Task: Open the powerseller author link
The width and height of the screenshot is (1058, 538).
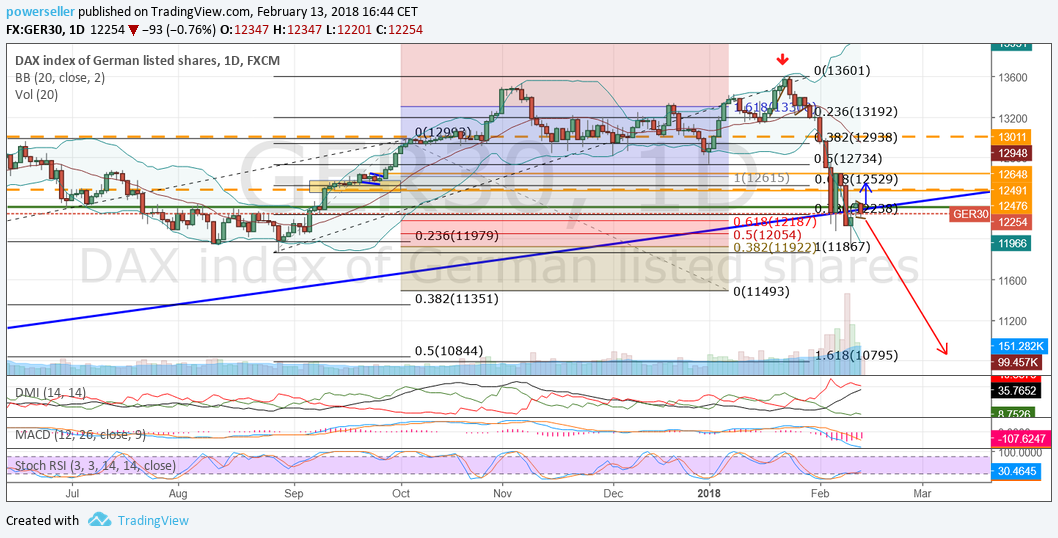Action: coord(40,11)
